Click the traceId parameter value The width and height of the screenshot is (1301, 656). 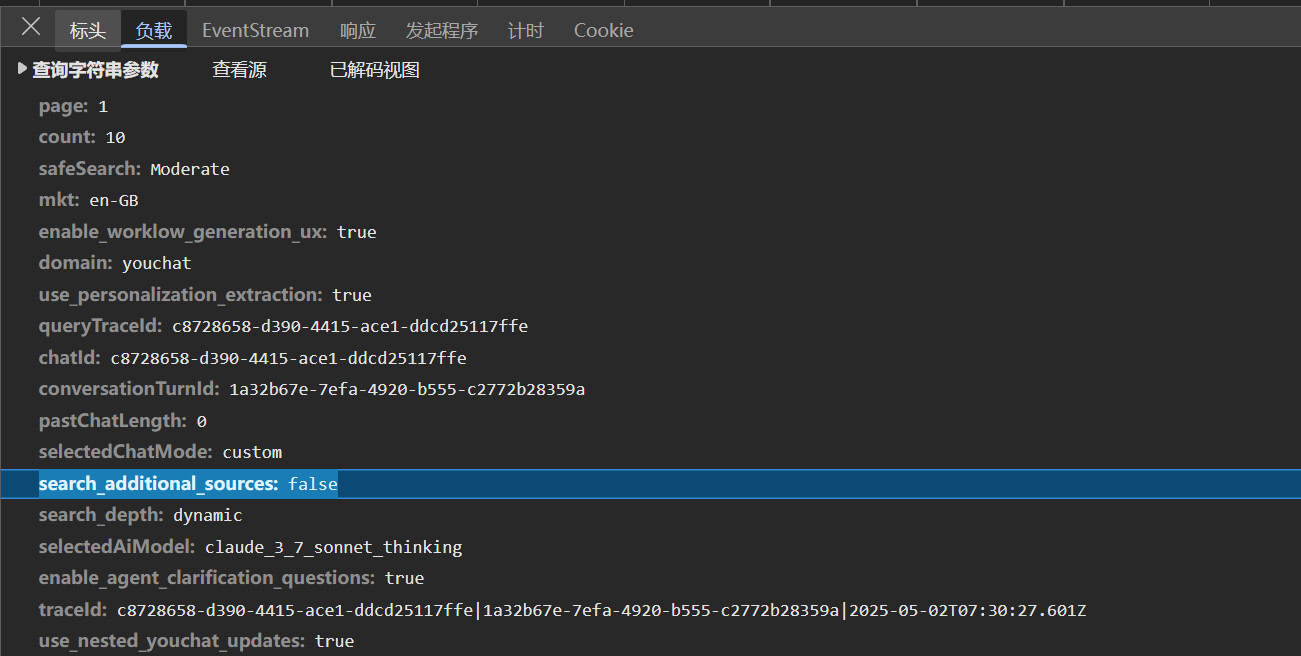(600, 610)
